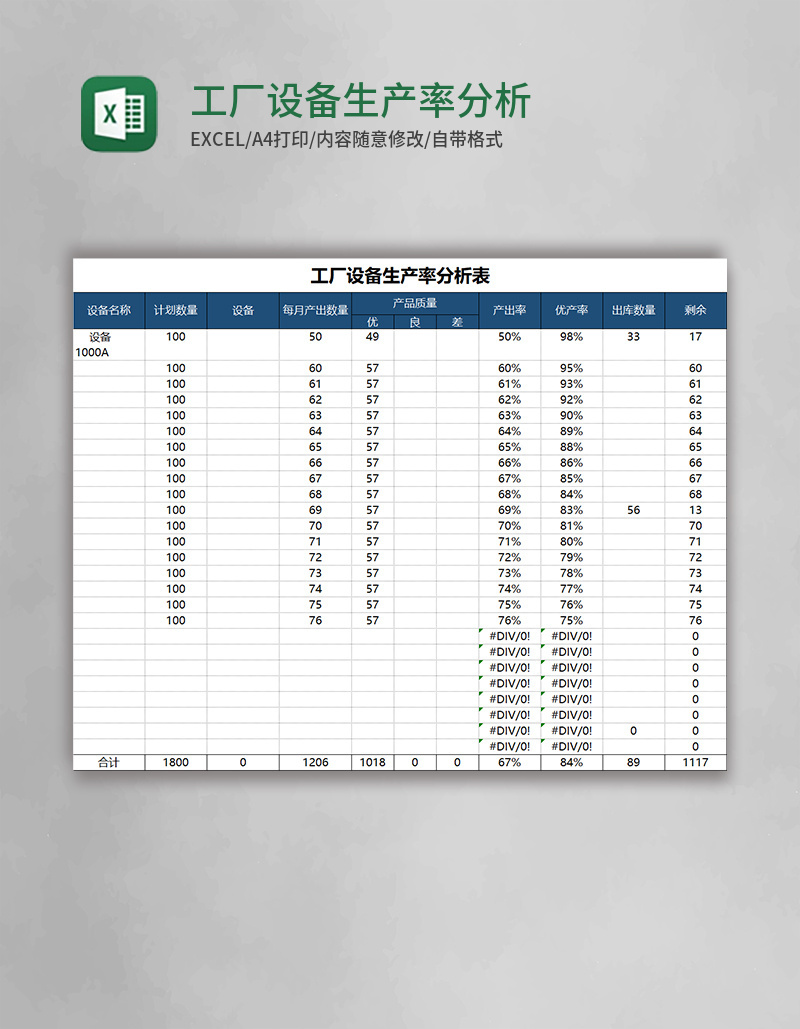Select the 剩余 column header
This screenshot has height=1029, width=800.
pos(695,311)
